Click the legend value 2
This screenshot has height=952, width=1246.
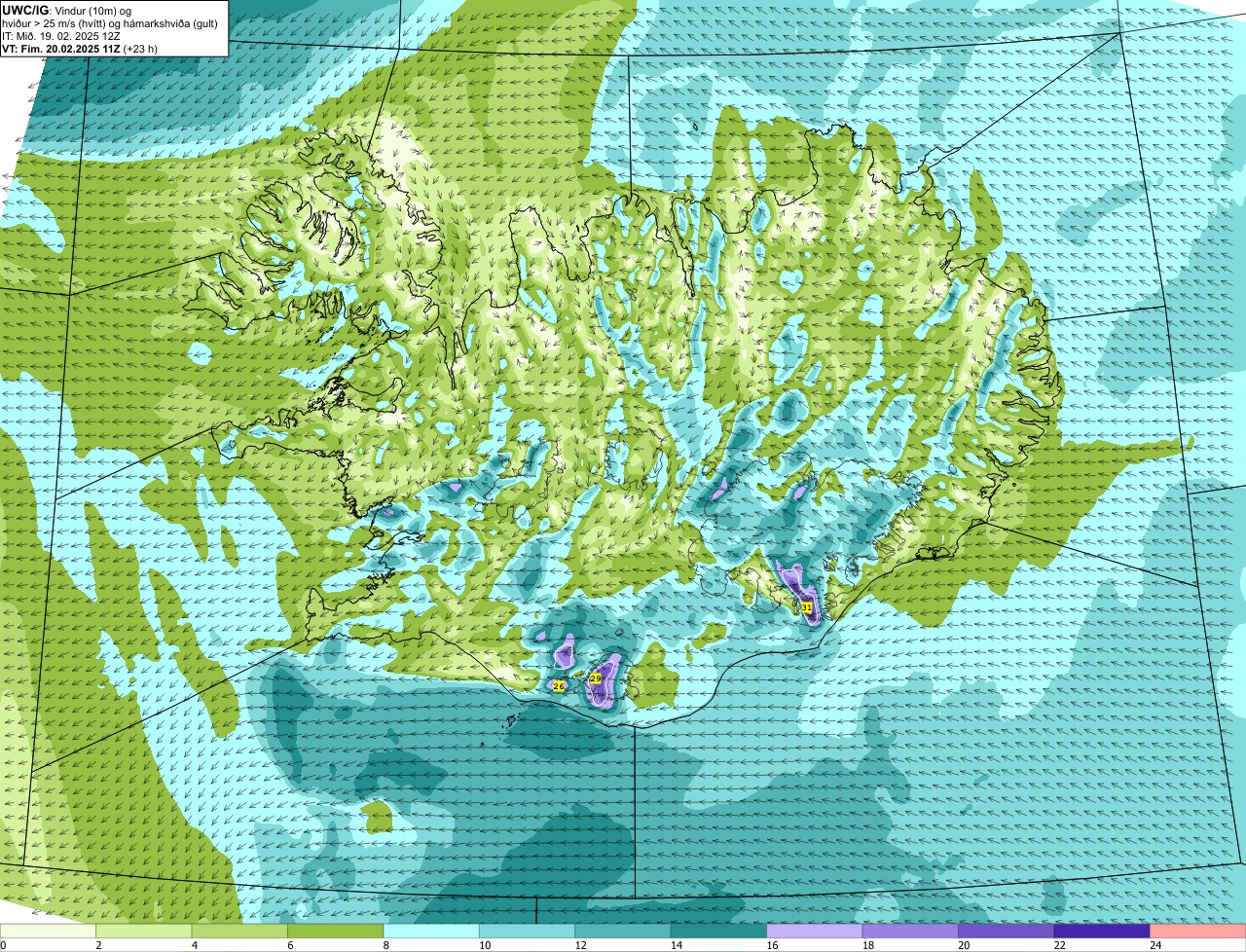click(x=98, y=945)
